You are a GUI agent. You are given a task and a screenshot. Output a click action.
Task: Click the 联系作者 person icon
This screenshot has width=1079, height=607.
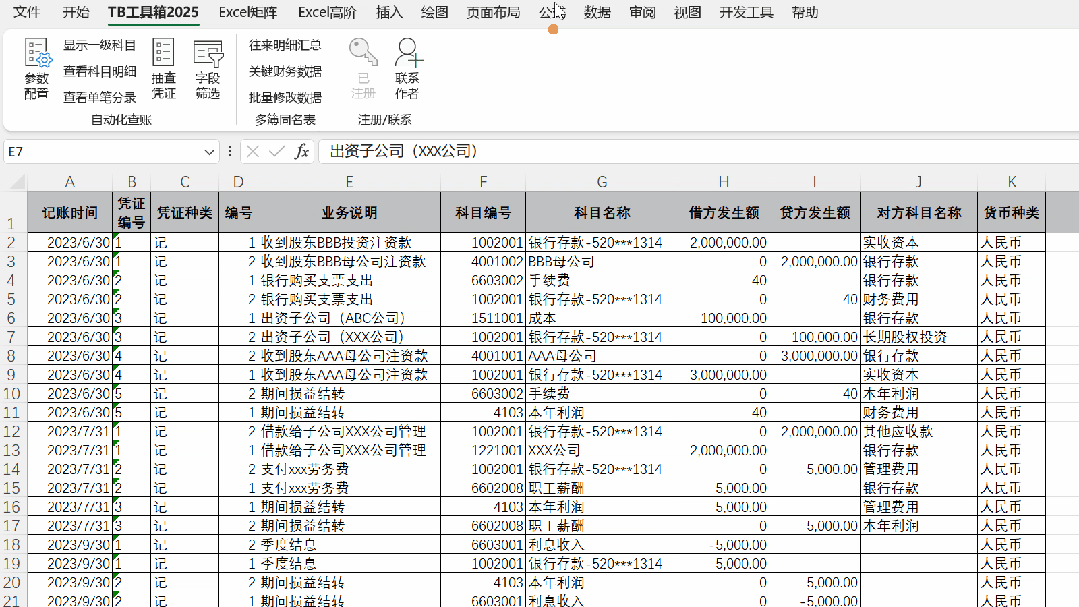click(407, 53)
